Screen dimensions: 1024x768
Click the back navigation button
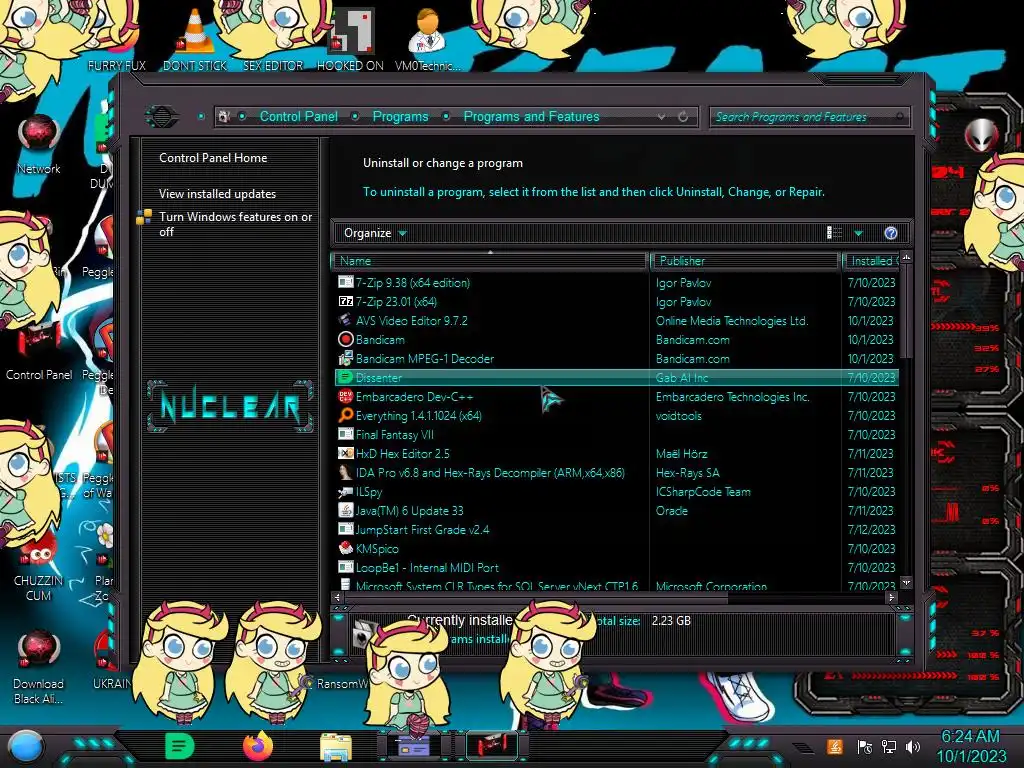point(162,117)
